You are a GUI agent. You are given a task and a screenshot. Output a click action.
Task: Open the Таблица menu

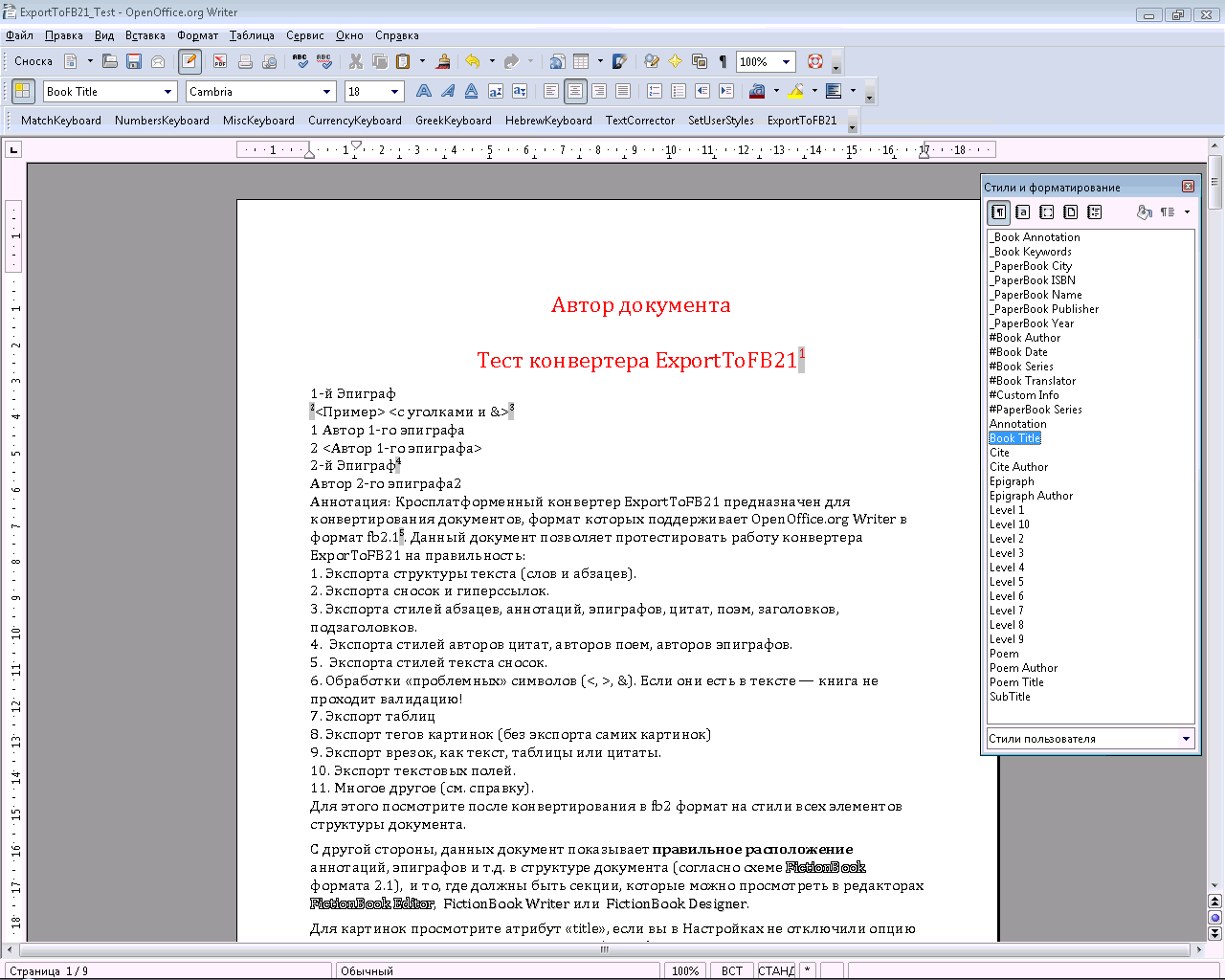tap(252, 35)
